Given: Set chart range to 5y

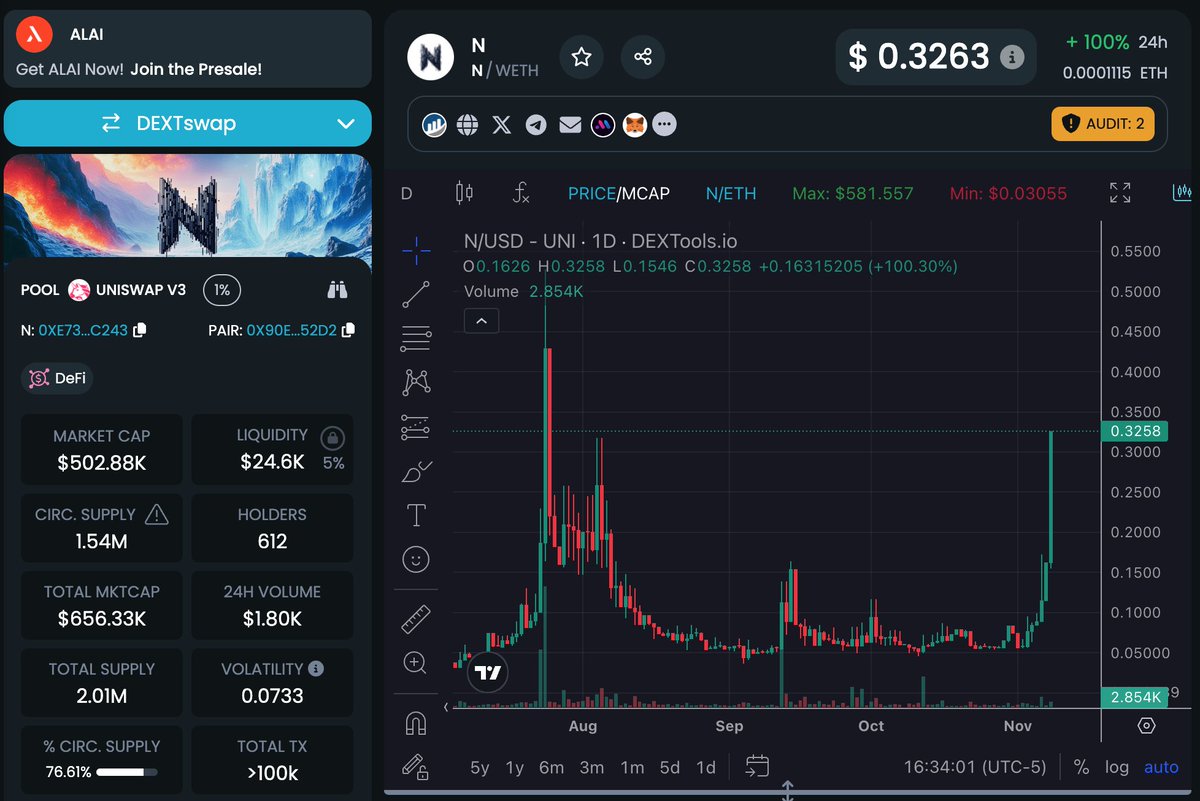Looking at the screenshot, I should point(480,767).
